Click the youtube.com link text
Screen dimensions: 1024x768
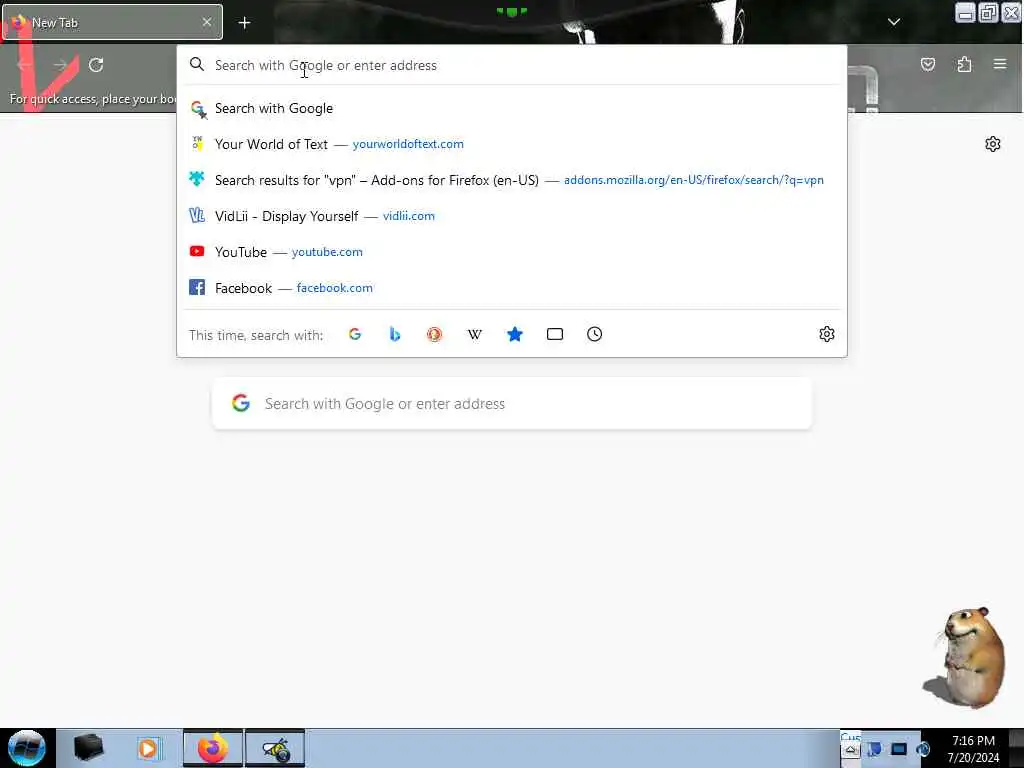pos(327,252)
